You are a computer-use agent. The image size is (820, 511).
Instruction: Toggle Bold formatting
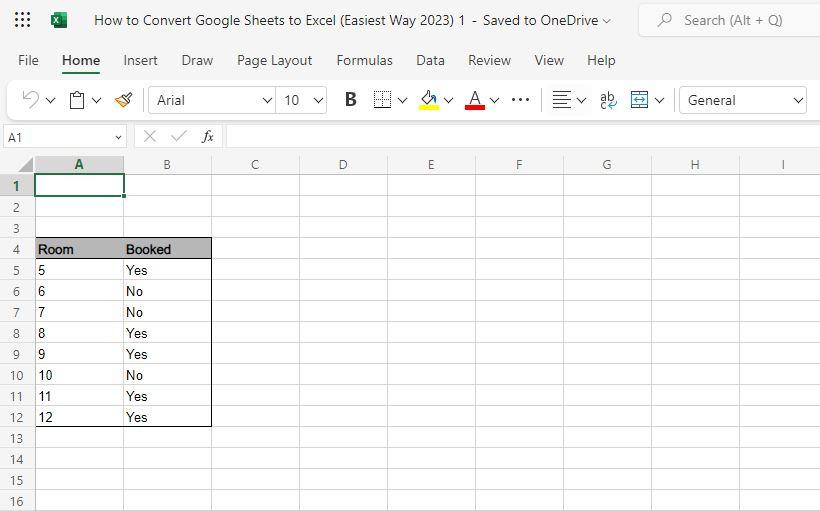(x=350, y=100)
